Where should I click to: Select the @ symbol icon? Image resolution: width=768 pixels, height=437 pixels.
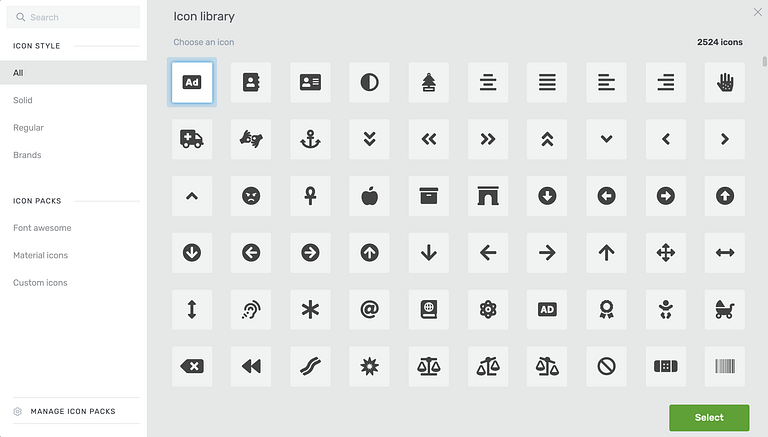point(369,310)
